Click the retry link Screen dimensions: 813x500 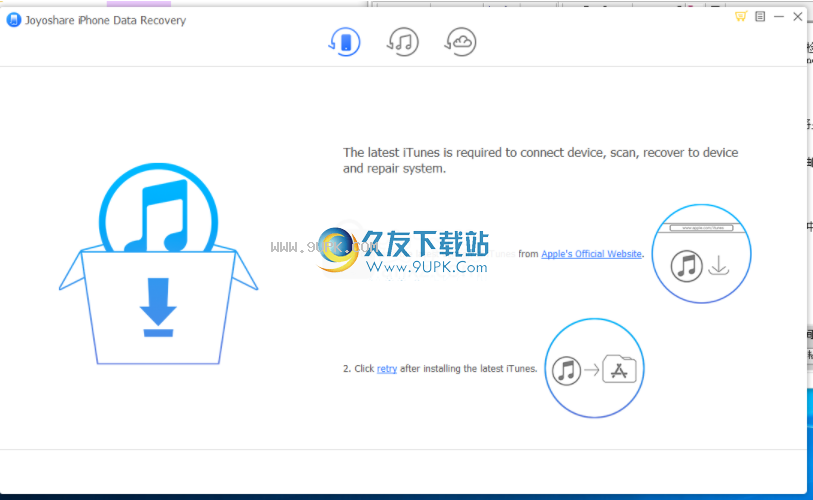point(387,369)
